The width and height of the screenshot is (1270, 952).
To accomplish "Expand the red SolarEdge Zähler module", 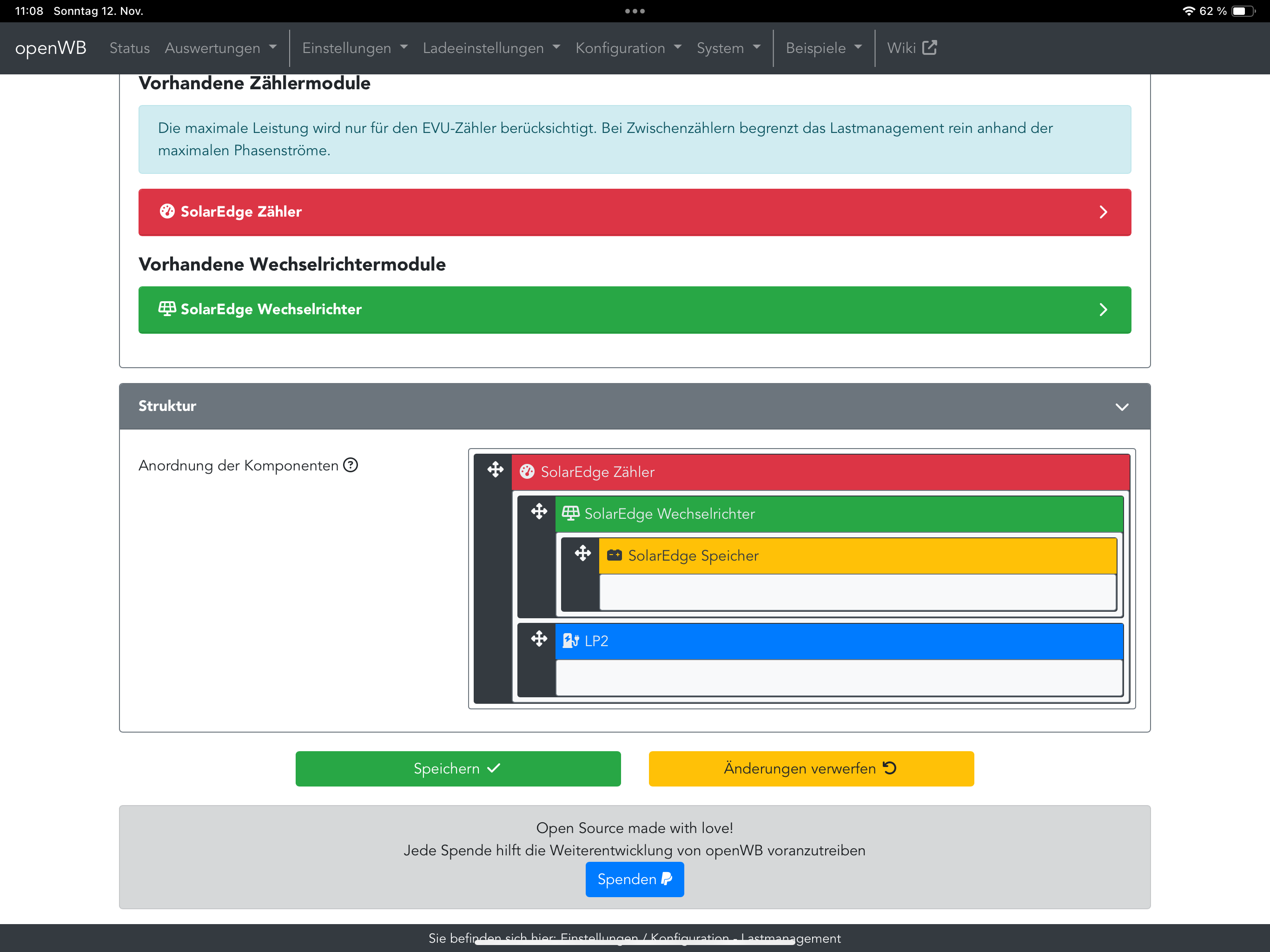I will coord(1102,212).
